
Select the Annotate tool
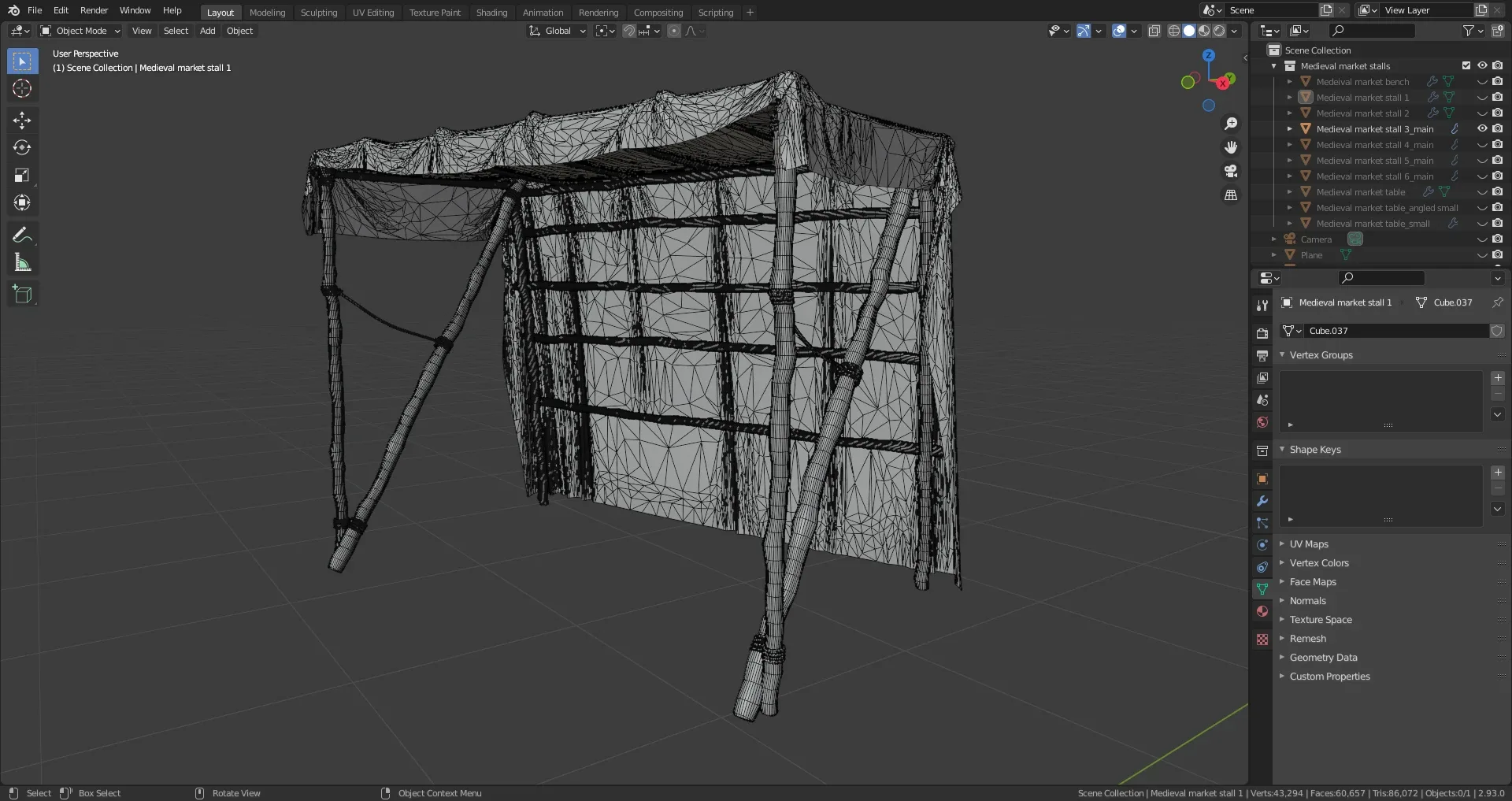pyautogui.click(x=22, y=235)
